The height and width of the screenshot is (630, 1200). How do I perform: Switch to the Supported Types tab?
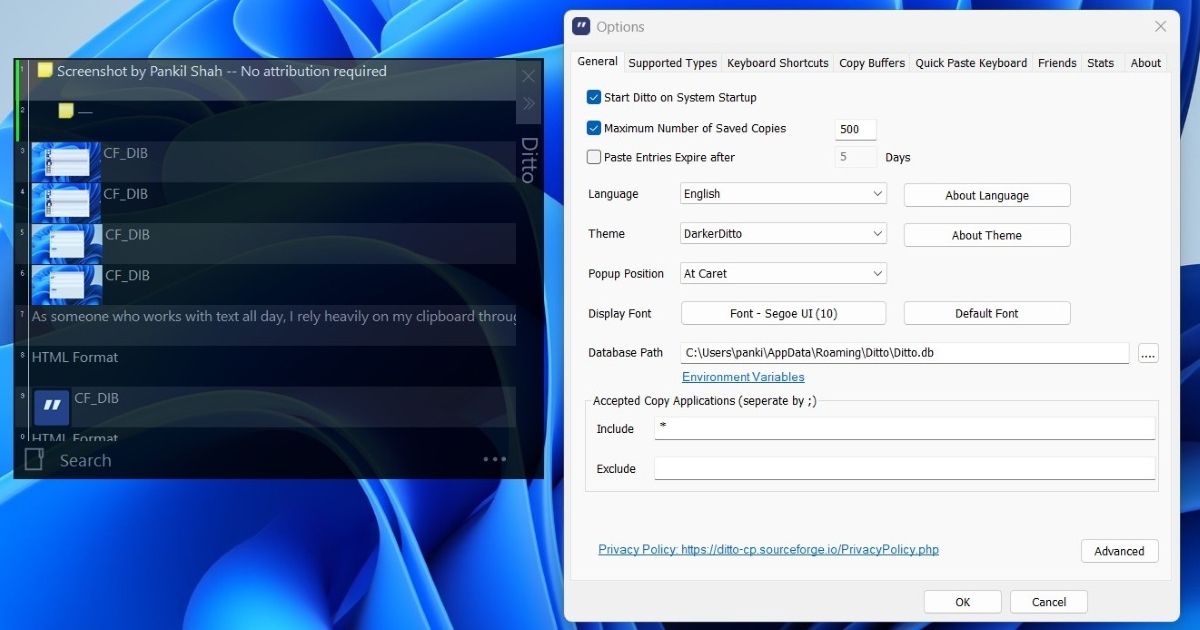671,62
